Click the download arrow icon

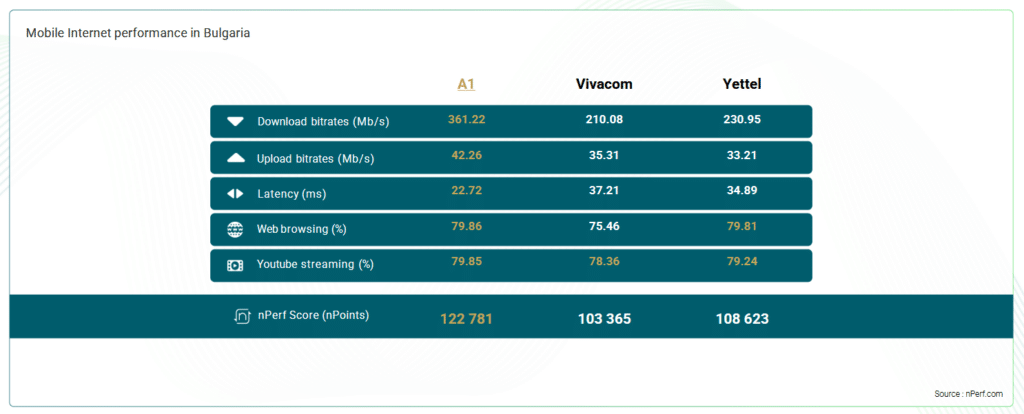pyautogui.click(x=235, y=121)
